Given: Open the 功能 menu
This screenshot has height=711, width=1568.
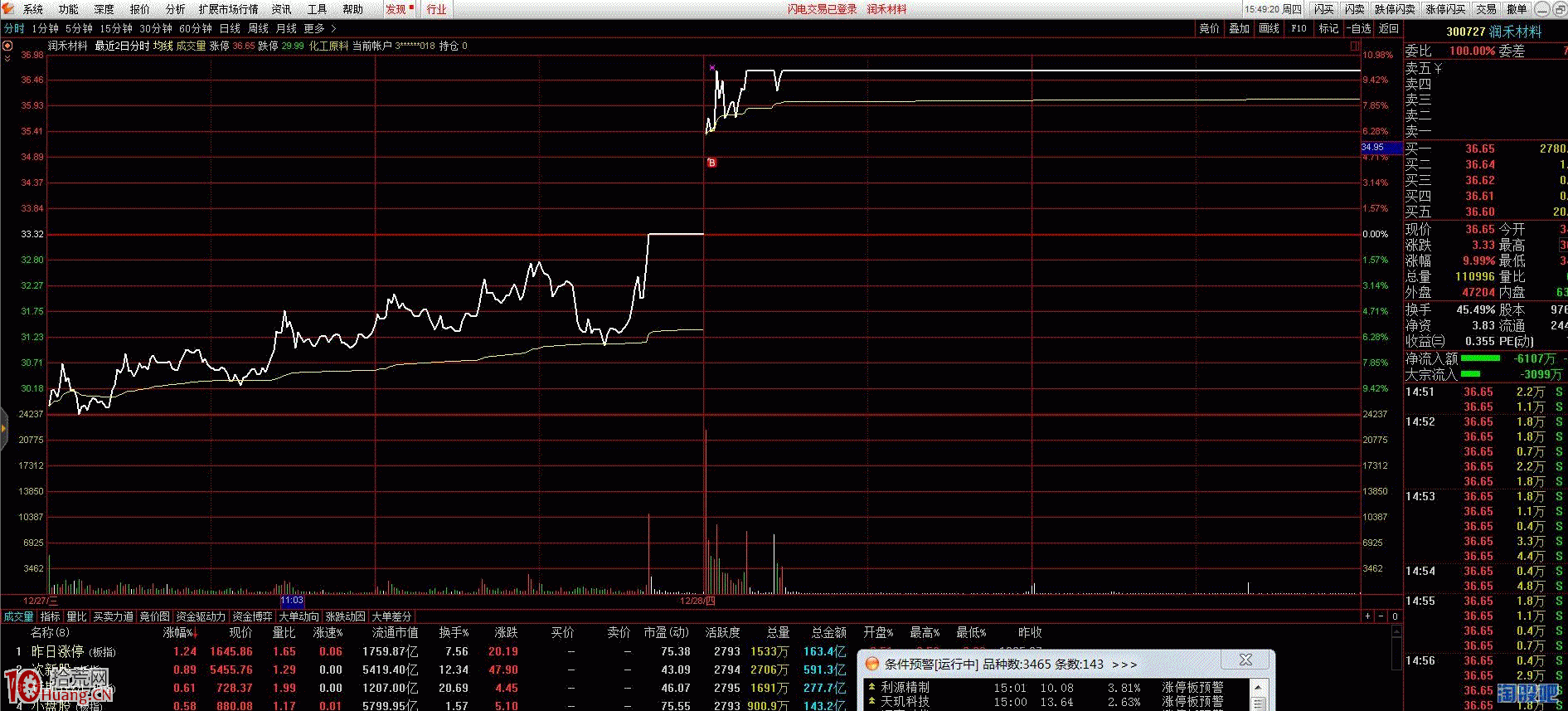Looking at the screenshot, I should 69,9.
